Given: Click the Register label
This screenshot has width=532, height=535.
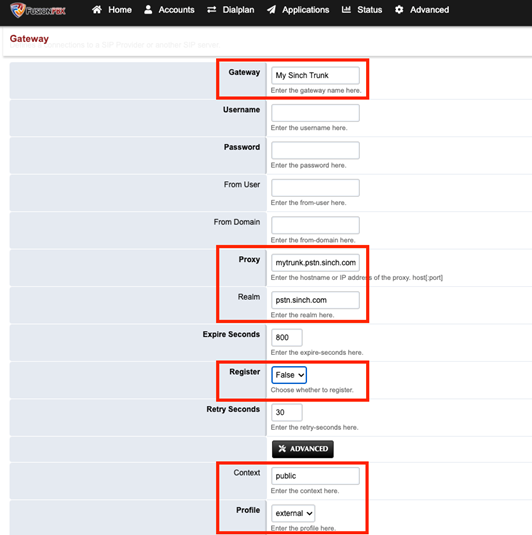Looking at the screenshot, I should [245, 372].
